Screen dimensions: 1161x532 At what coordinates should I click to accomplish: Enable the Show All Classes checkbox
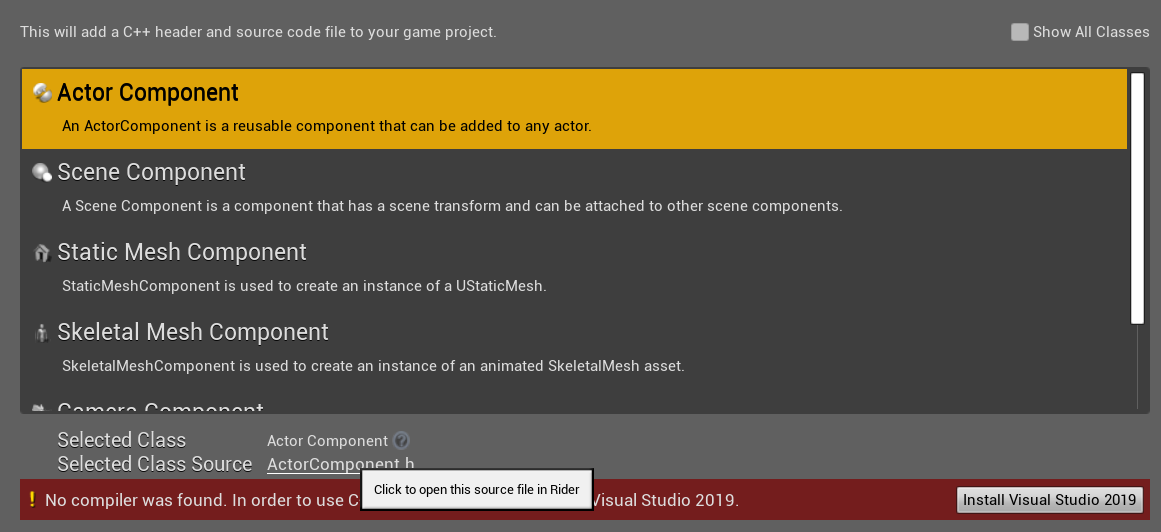pos(1019,32)
